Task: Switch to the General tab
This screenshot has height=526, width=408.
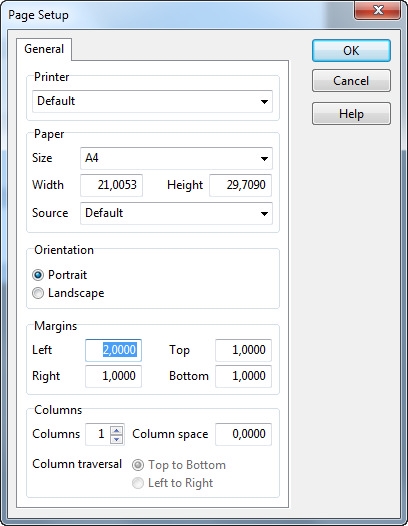Action: pyautogui.click(x=44, y=49)
